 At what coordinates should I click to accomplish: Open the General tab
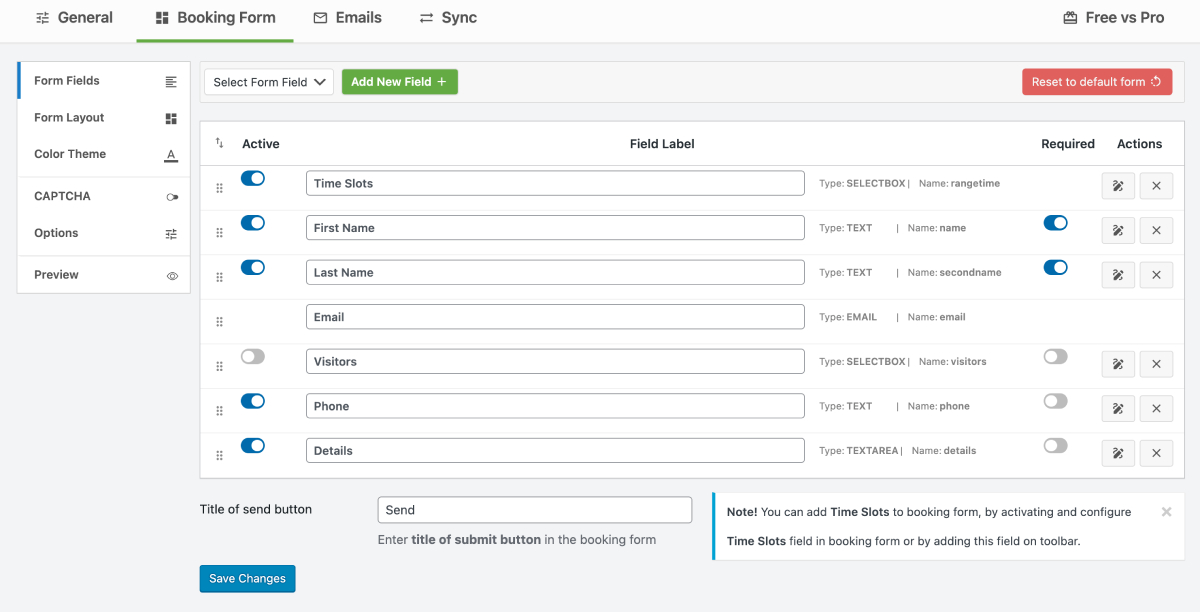74,18
